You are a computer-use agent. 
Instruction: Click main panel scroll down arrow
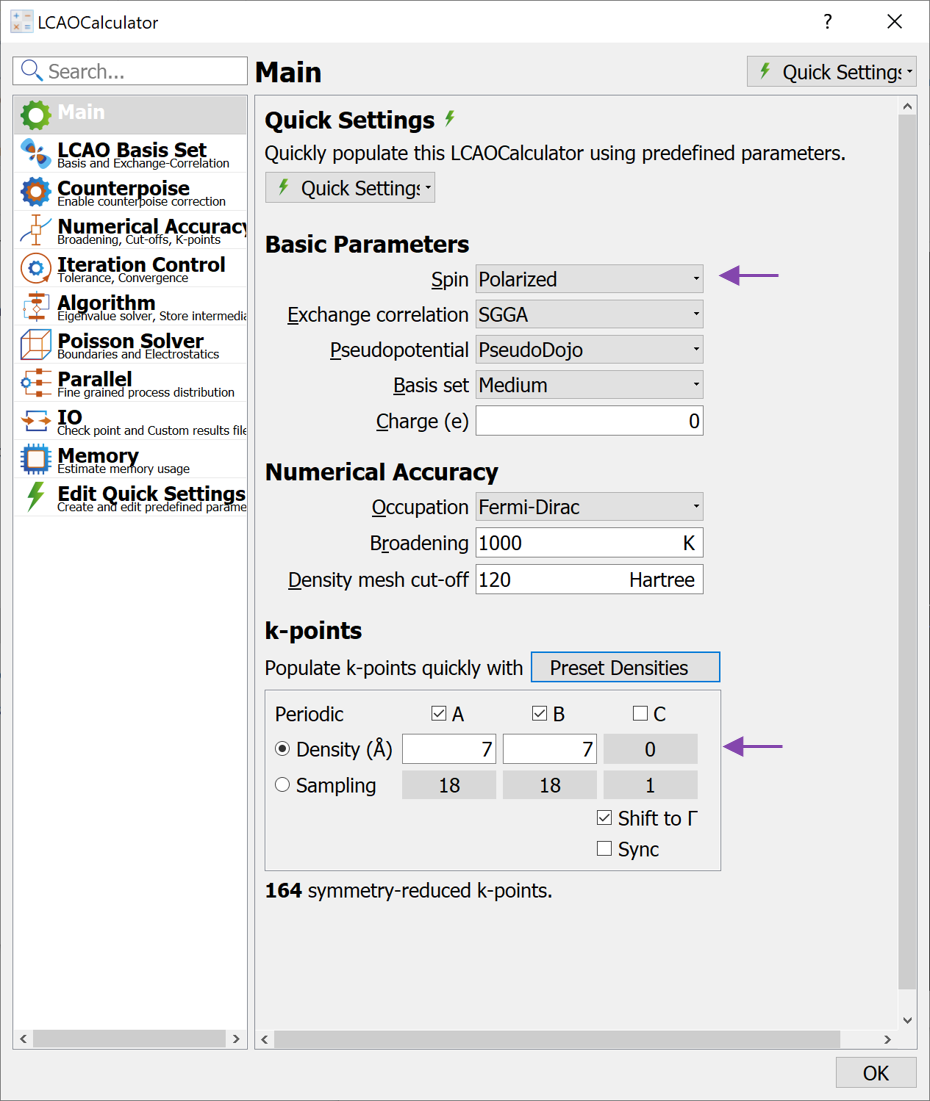tap(908, 1020)
